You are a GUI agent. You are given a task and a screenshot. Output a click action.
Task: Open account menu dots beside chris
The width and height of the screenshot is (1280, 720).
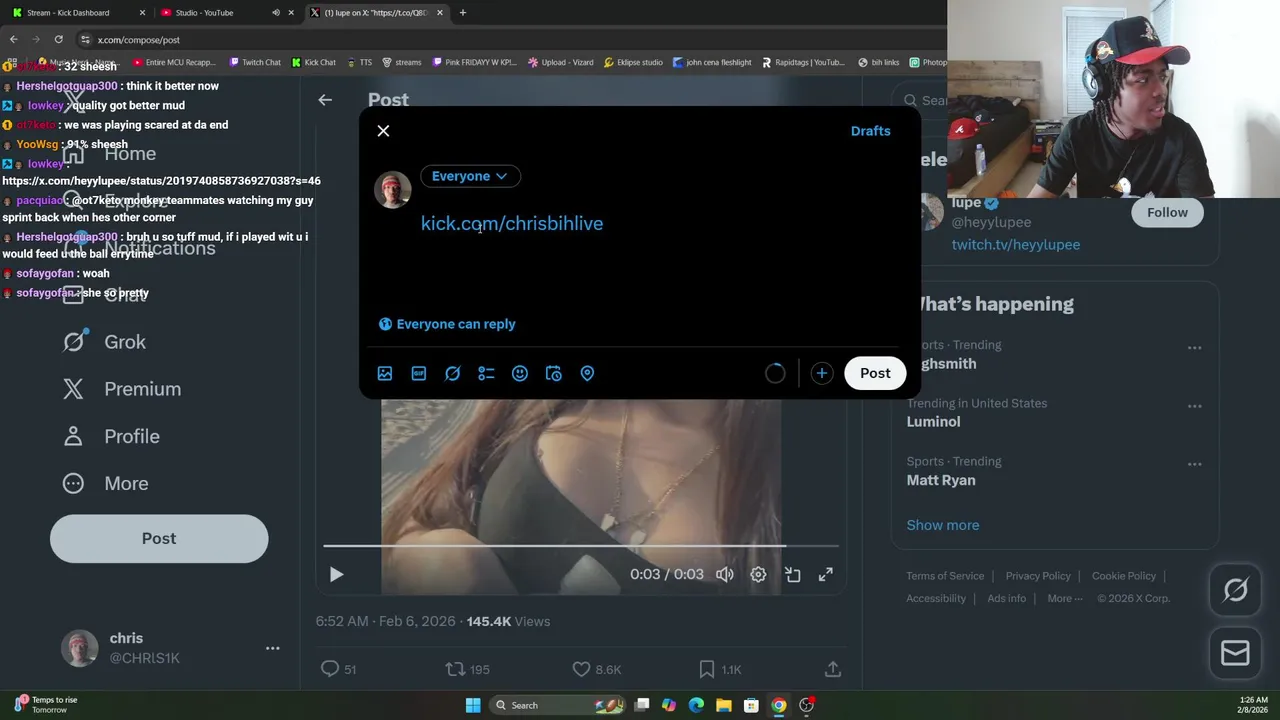(x=272, y=648)
